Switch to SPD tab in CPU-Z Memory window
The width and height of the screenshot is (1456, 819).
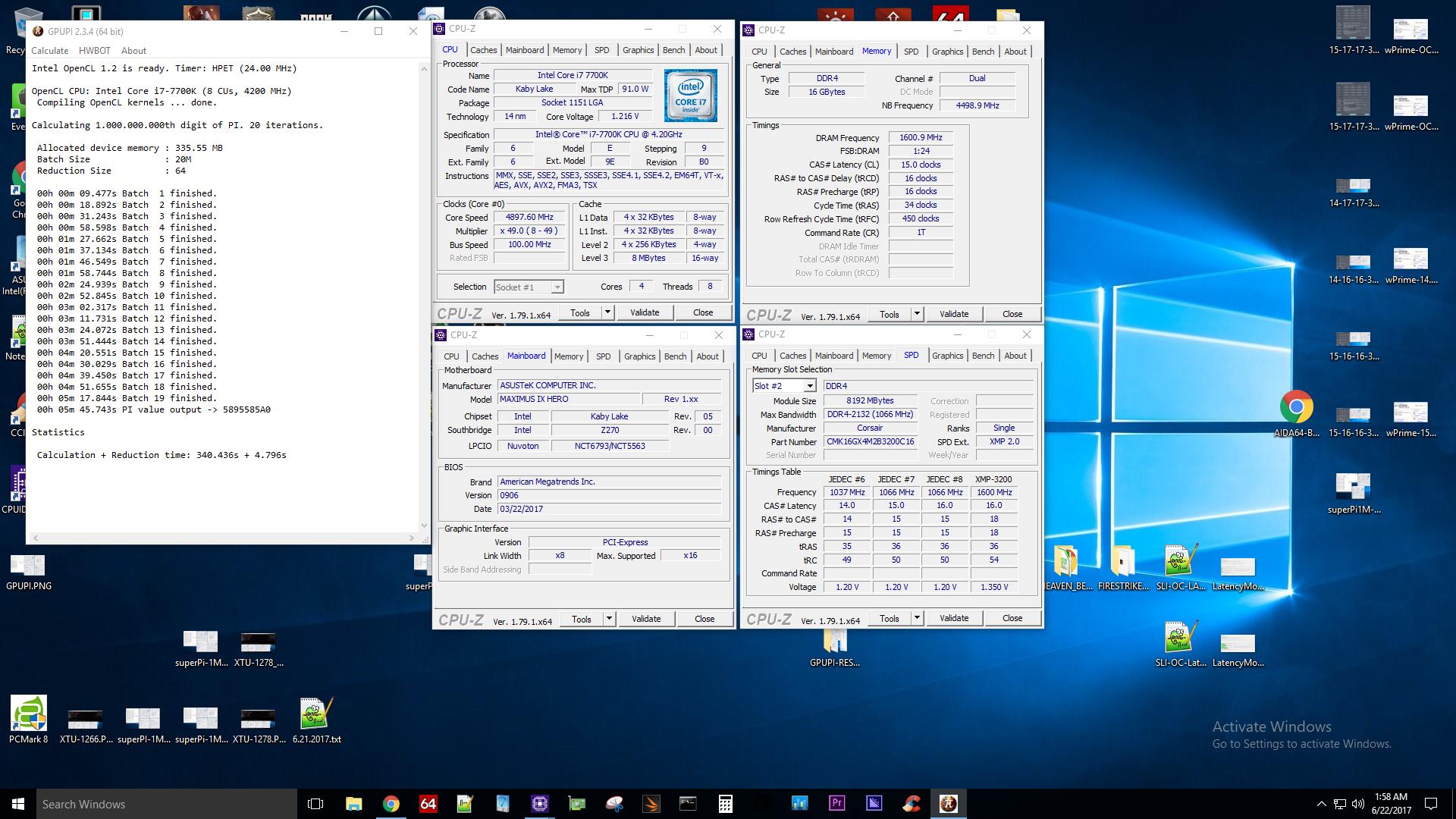point(911,52)
